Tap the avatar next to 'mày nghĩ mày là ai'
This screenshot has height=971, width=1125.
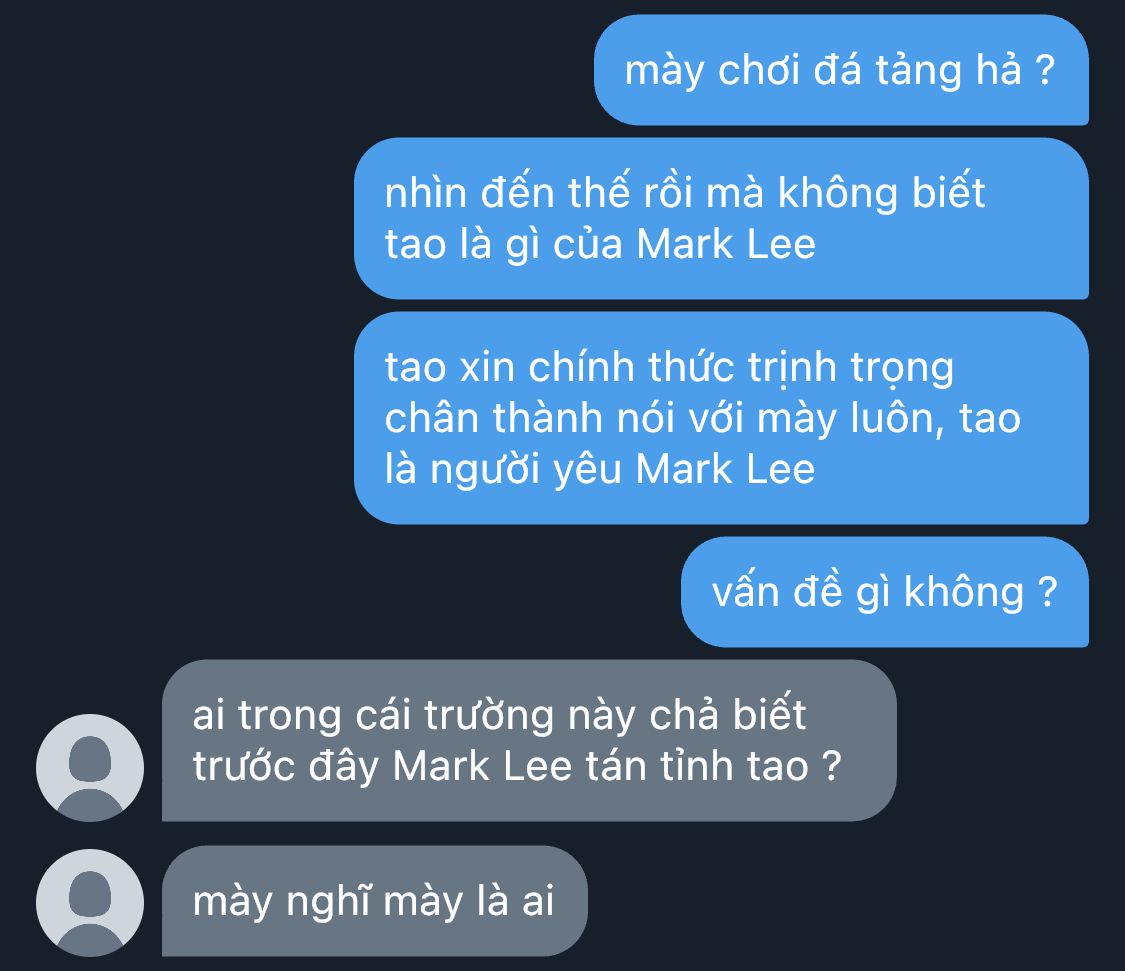pyautogui.click(x=90, y=903)
